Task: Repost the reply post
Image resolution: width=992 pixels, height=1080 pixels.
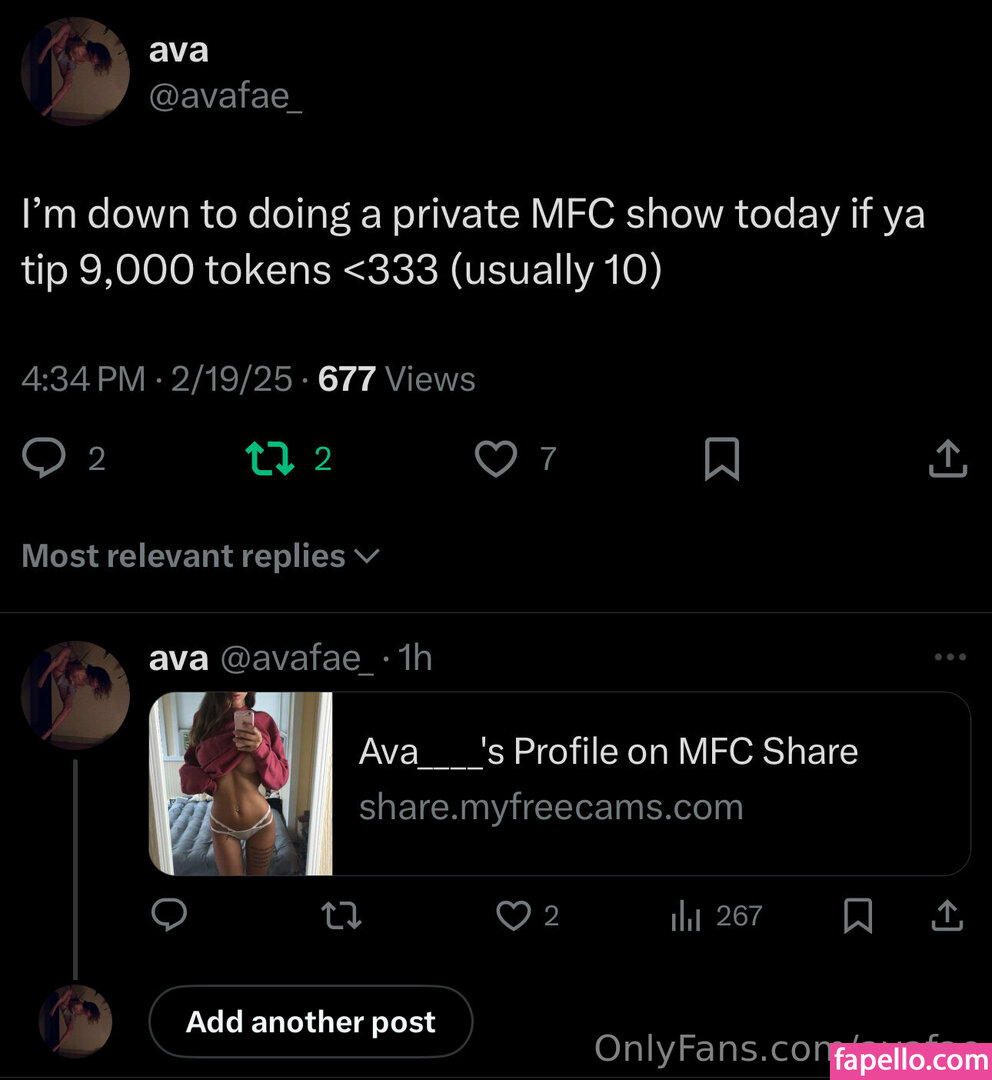Action: (x=342, y=915)
